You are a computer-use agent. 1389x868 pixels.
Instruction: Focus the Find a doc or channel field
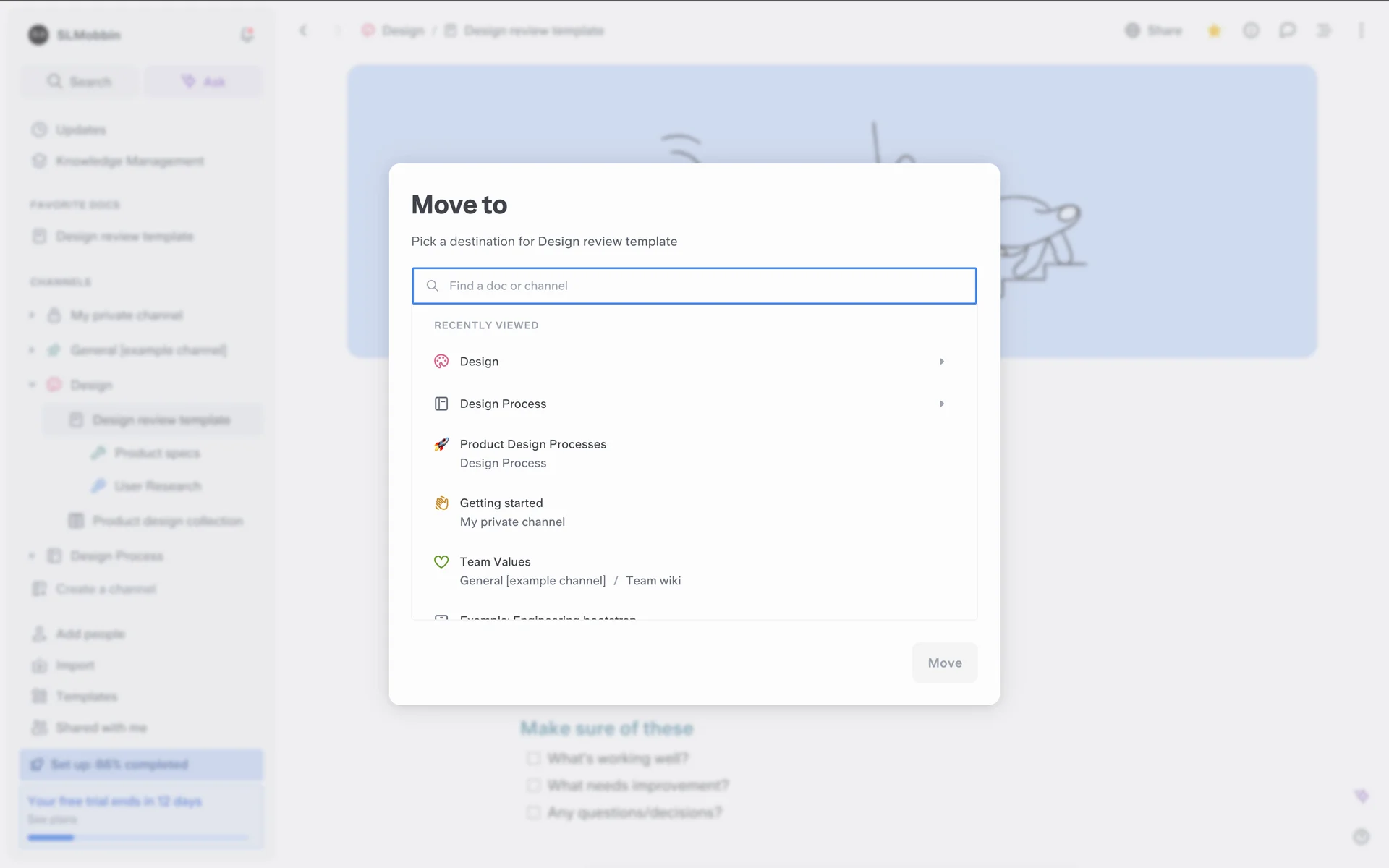coord(694,286)
